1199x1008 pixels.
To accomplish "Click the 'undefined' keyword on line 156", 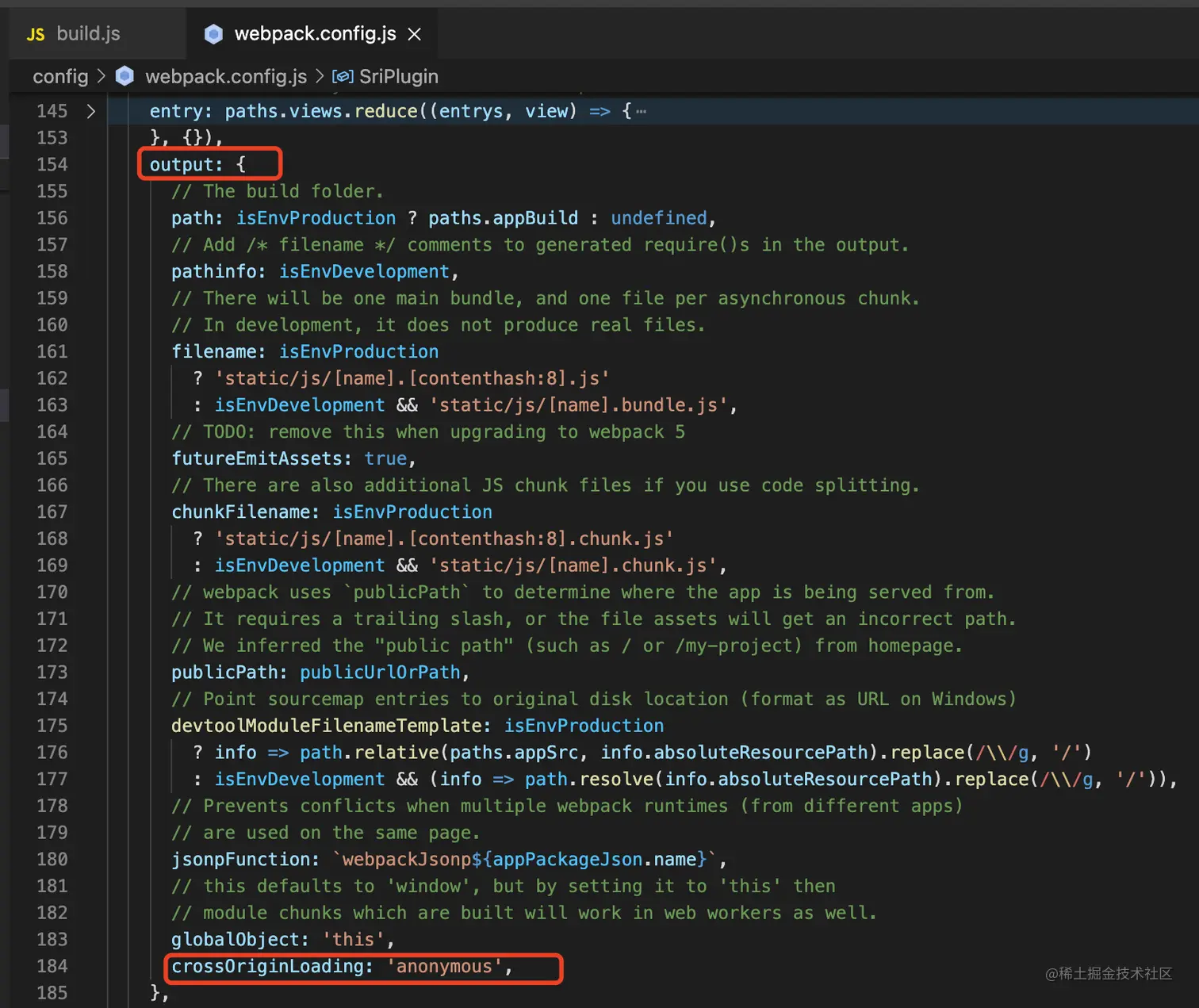I will coord(658,218).
